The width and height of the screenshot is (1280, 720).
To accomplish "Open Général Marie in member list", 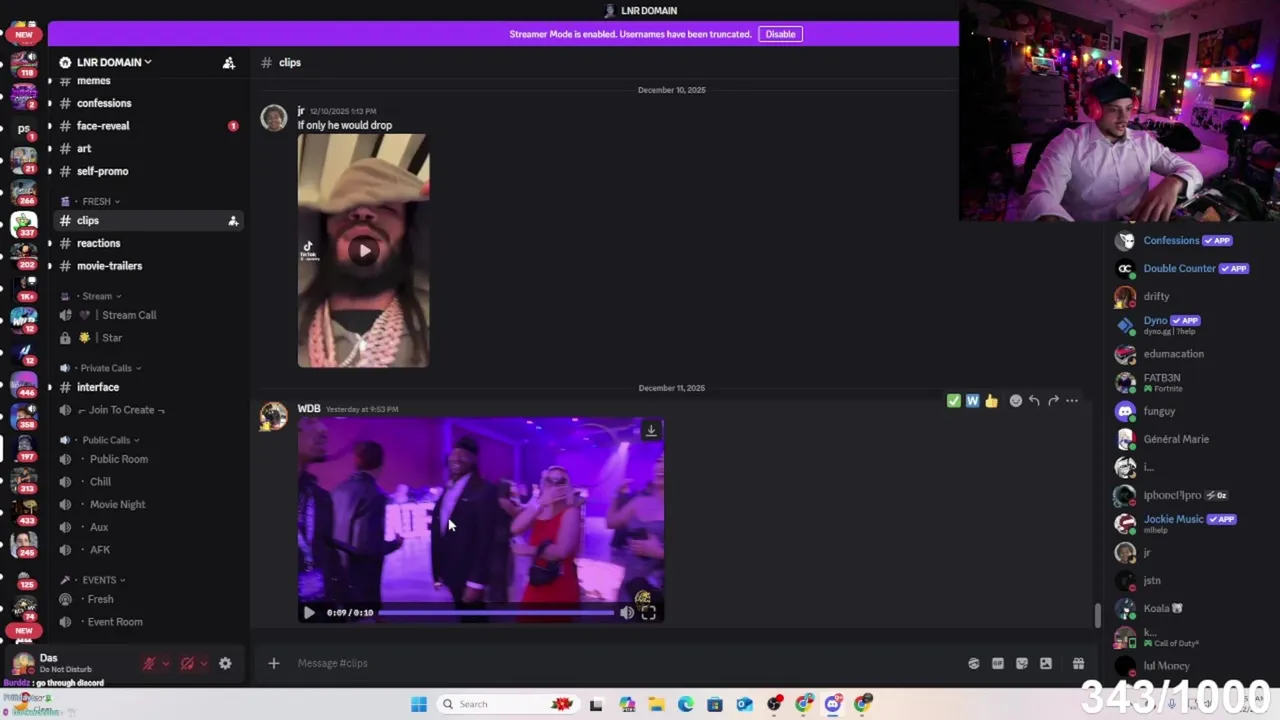I will pos(1176,439).
